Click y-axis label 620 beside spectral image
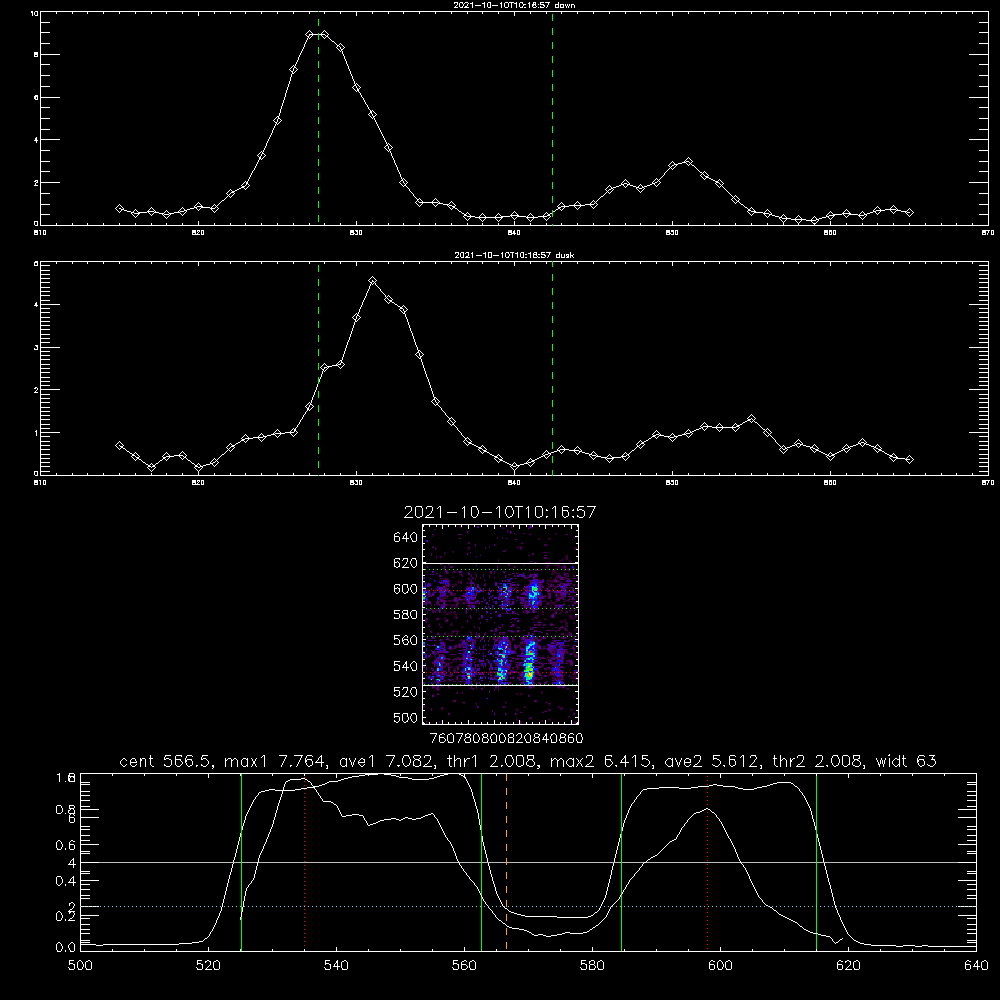 406,563
